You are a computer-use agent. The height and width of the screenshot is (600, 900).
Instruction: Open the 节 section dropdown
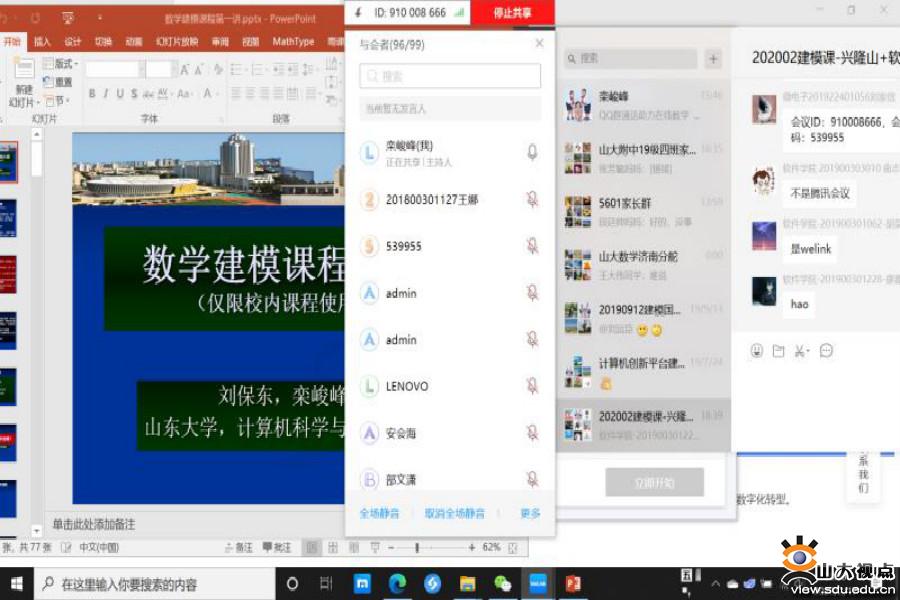click(x=59, y=101)
